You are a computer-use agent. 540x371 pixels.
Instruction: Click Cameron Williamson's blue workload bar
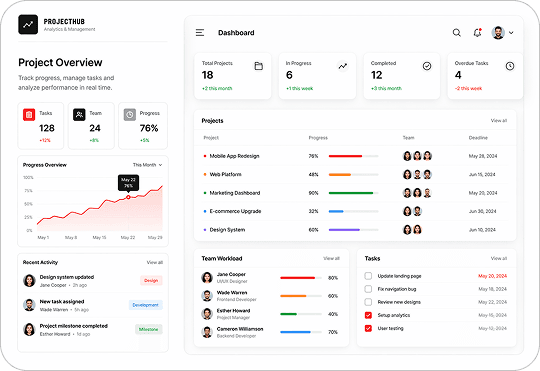coord(301,332)
